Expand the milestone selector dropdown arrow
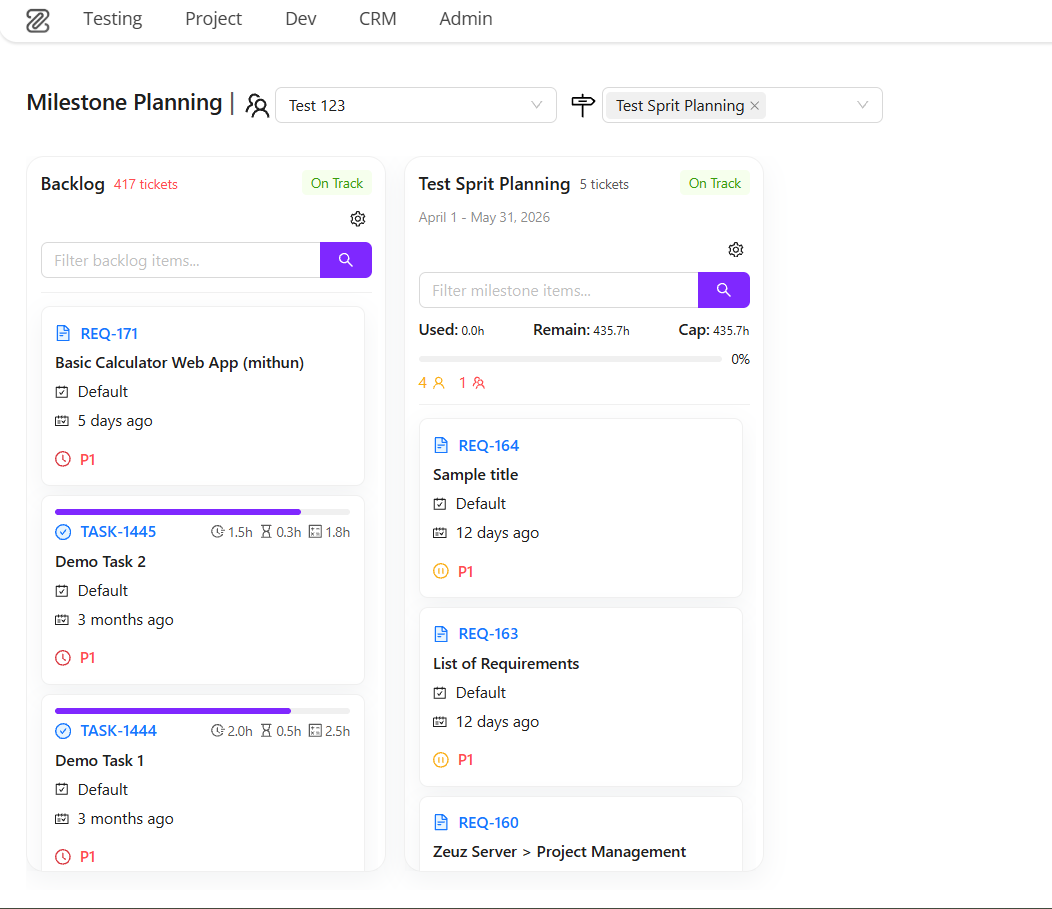The width and height of the screenshot is (1052, 909). click(862, 105)
